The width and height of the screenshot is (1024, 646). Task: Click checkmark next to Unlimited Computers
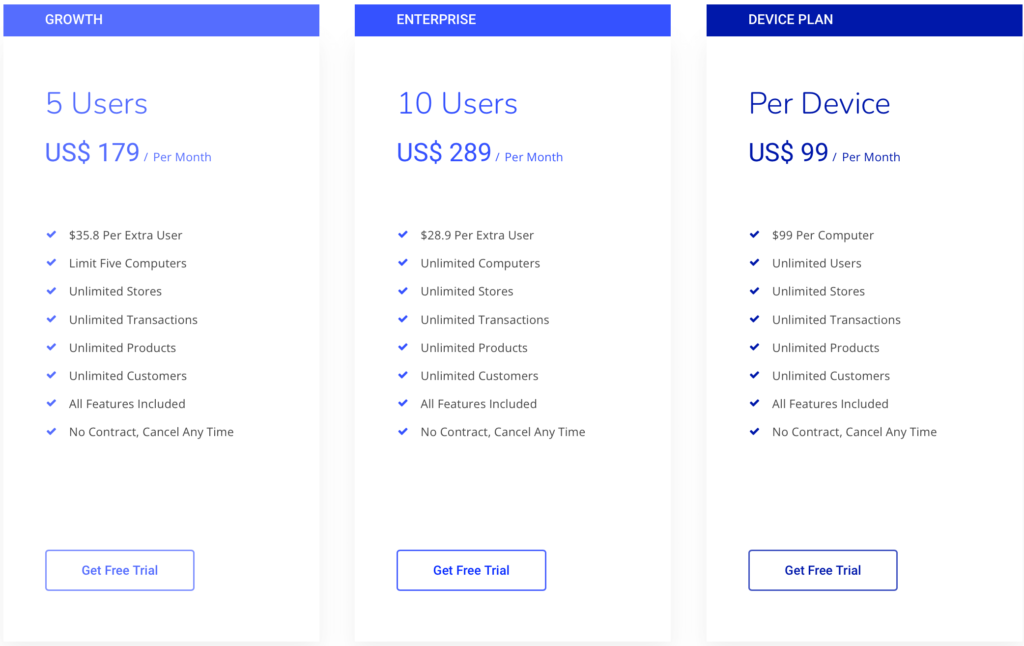coord(403,263)
